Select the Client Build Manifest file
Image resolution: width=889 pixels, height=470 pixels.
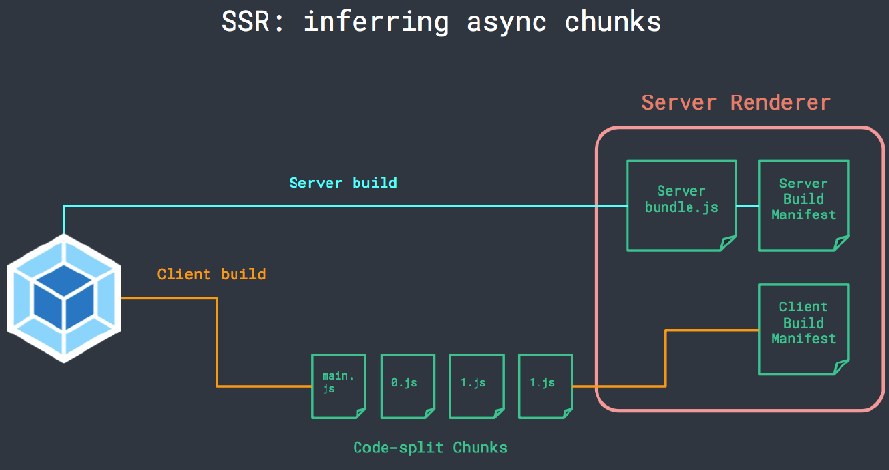(803, 329)
